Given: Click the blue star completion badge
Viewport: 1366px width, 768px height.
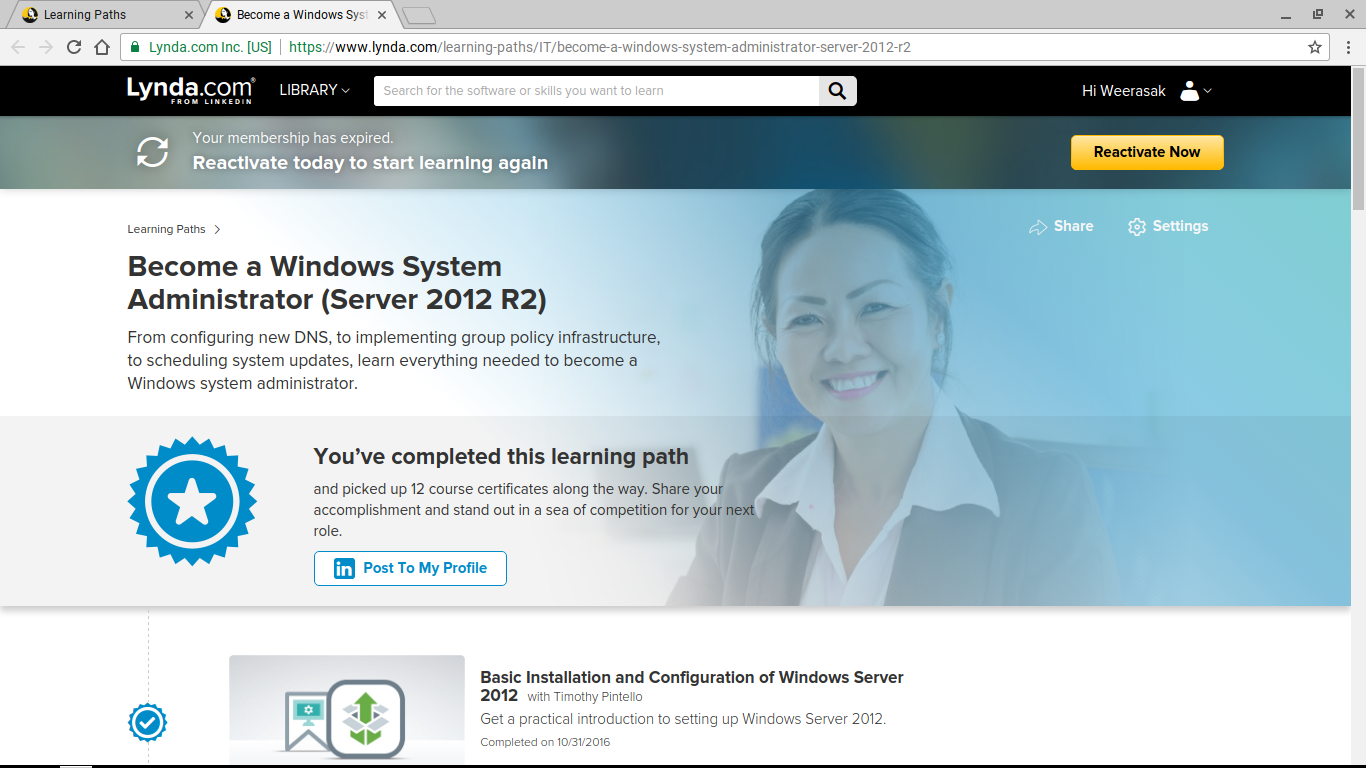Looking at the screenshot, I should point(192,501).
